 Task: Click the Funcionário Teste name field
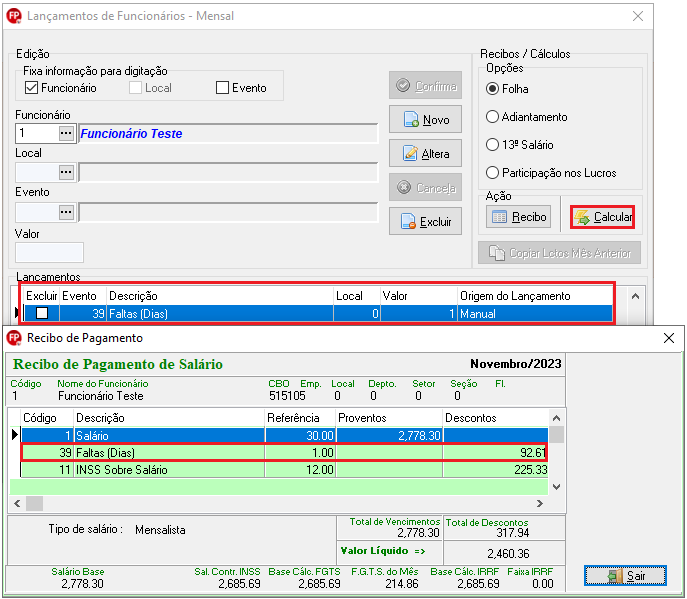tap(228, 133)
